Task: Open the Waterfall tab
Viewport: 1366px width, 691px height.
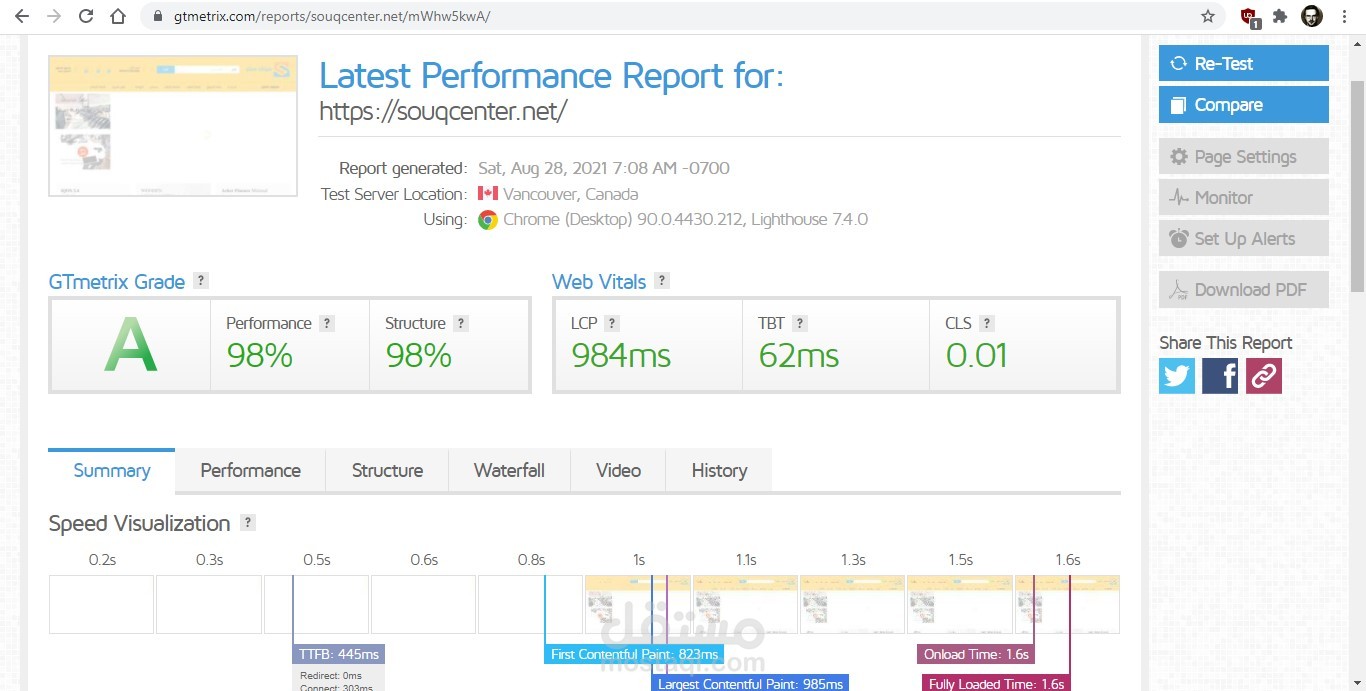Action: click(509, 471)
